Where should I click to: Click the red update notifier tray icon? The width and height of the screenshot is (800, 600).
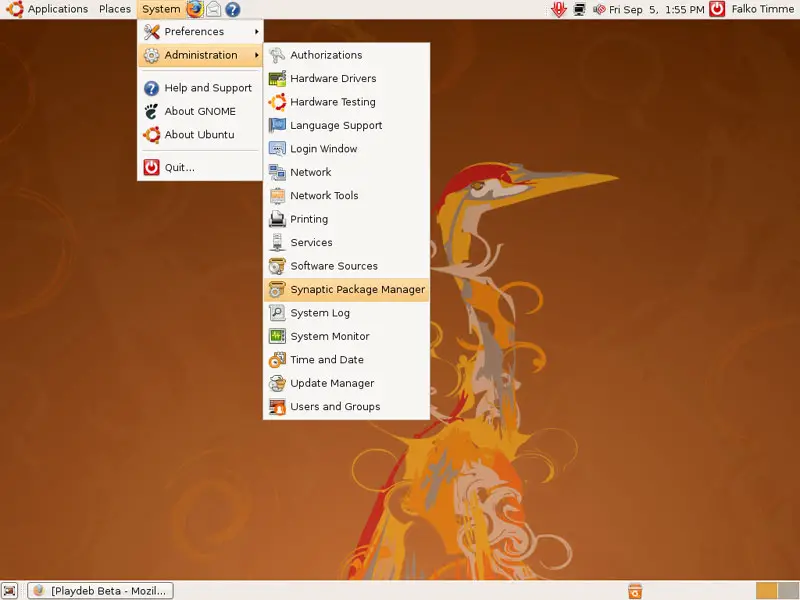[x=560, y=9]
